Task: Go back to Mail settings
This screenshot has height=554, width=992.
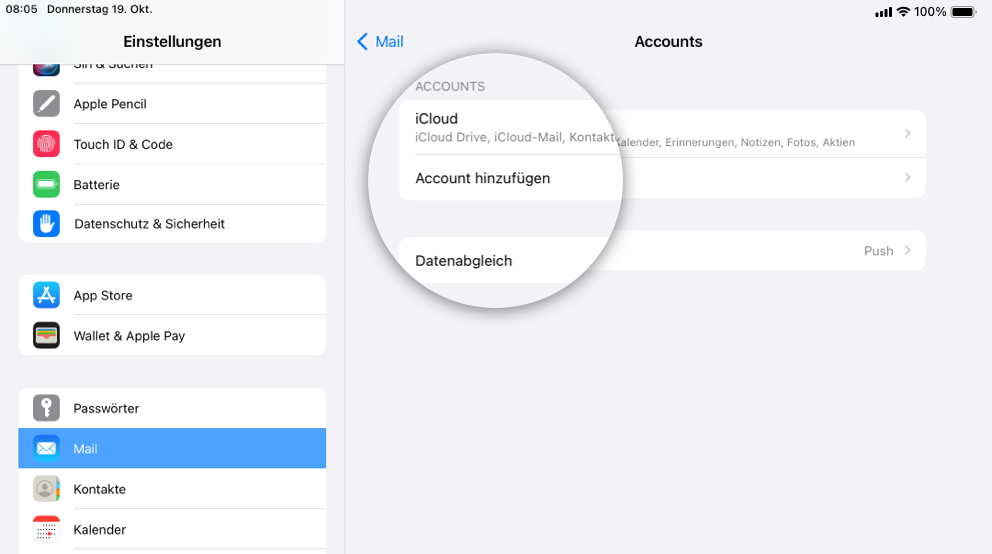Action: tap(380, 42)
